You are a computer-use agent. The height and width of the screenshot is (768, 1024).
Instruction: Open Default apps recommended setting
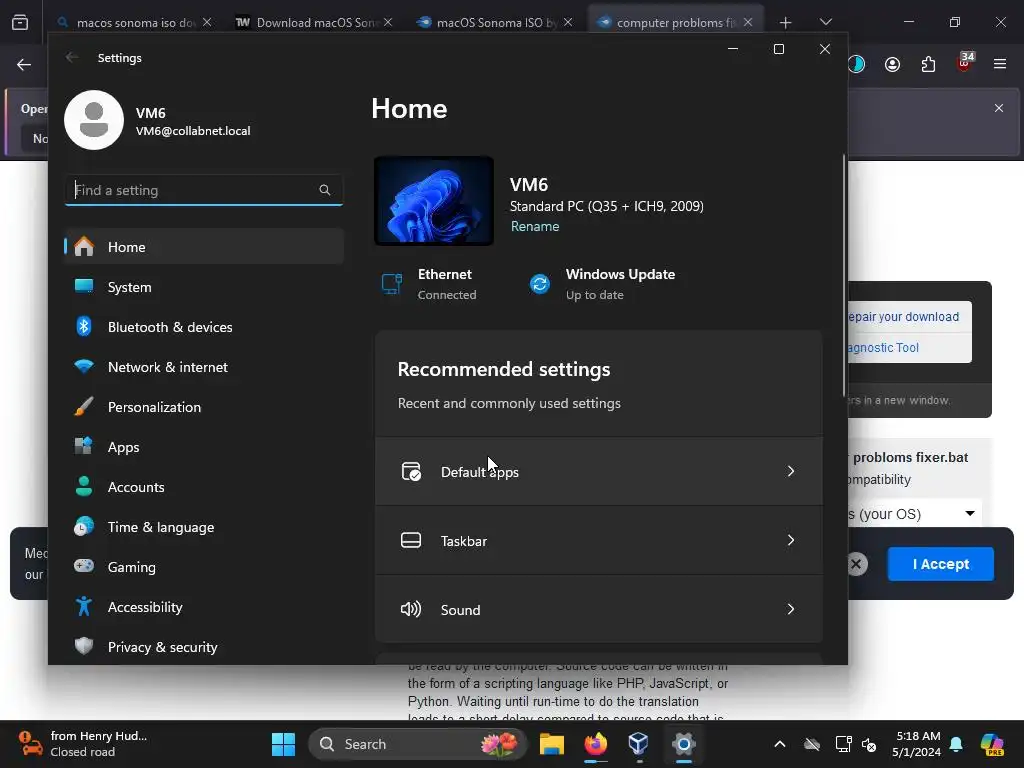pos(599,472)
